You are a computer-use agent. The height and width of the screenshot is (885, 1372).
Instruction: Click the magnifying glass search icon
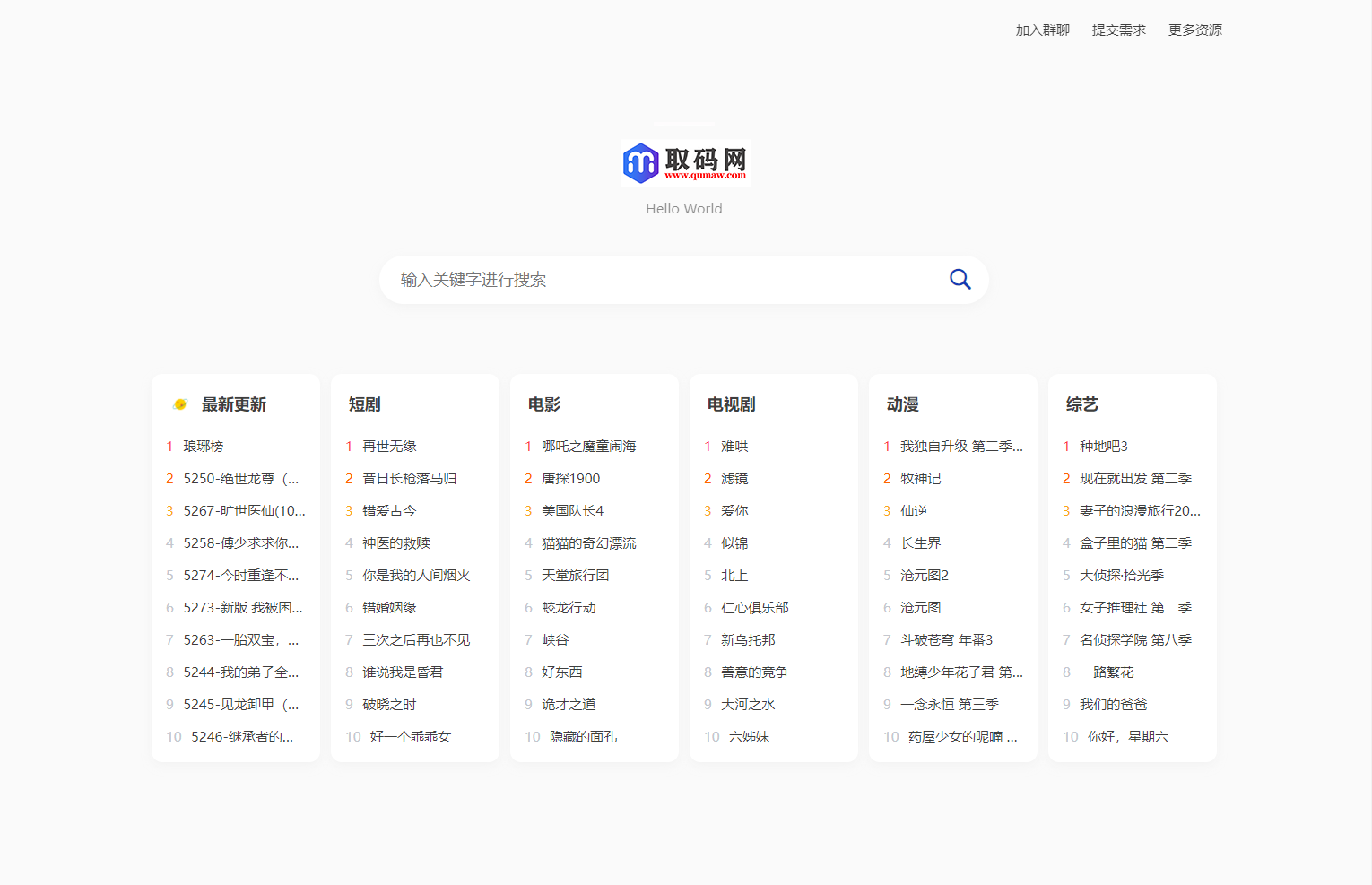pyautogui.click(x=960, y=279)
